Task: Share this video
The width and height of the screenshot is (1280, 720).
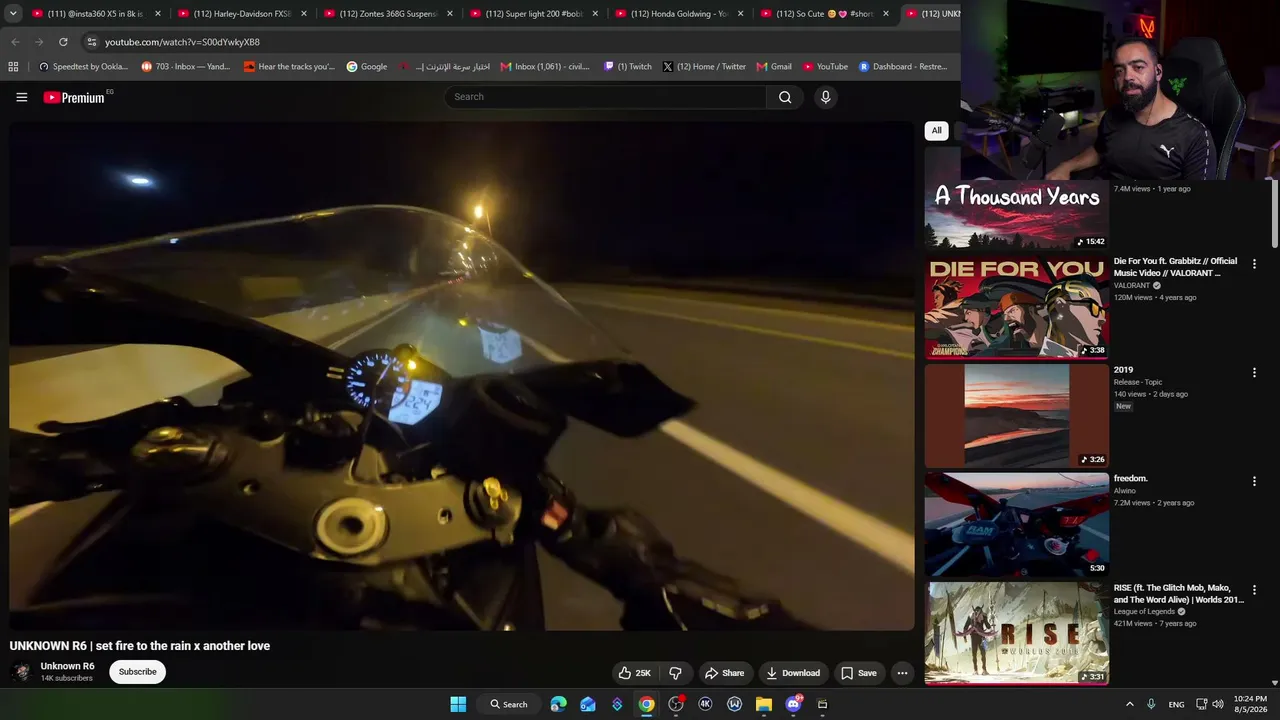Action: [724, 673]
